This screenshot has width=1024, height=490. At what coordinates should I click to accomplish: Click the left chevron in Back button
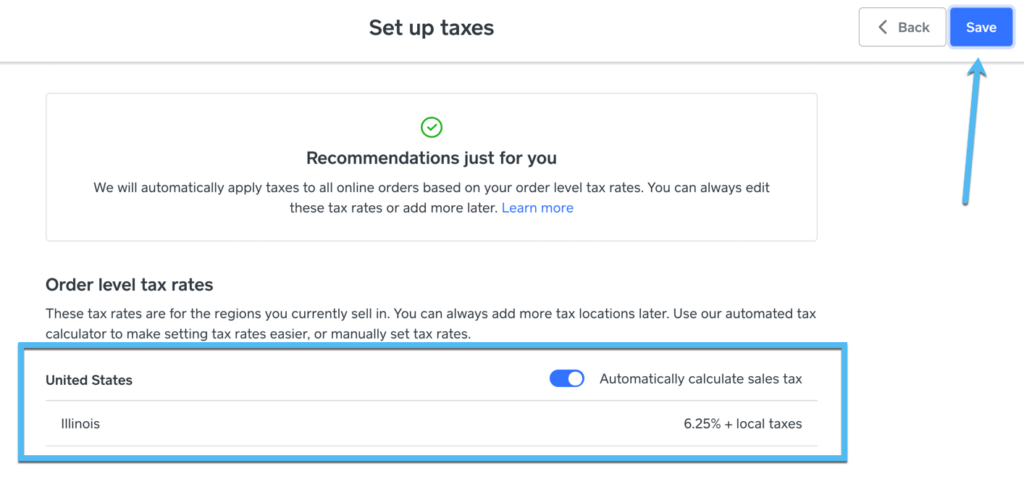882,27
